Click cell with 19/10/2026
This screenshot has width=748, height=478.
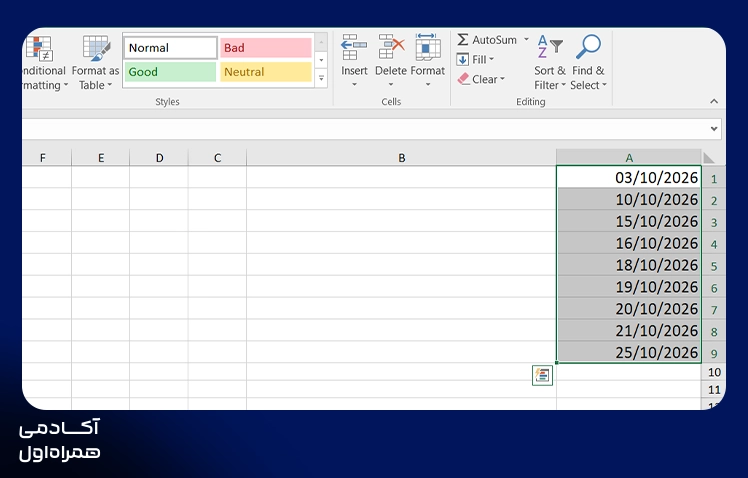(629, 287)
